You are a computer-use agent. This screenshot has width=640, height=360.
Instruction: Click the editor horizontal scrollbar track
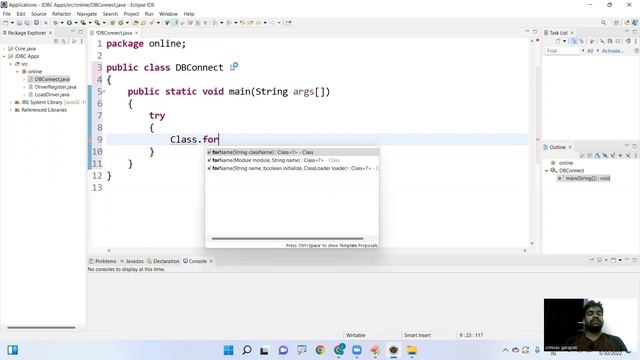click(x=316, y=251)
